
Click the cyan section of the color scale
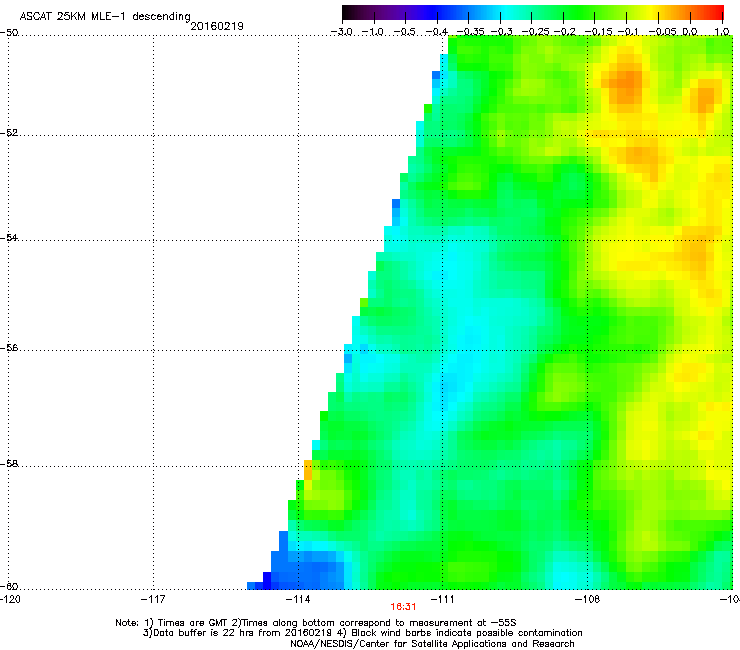click(507, 13)
